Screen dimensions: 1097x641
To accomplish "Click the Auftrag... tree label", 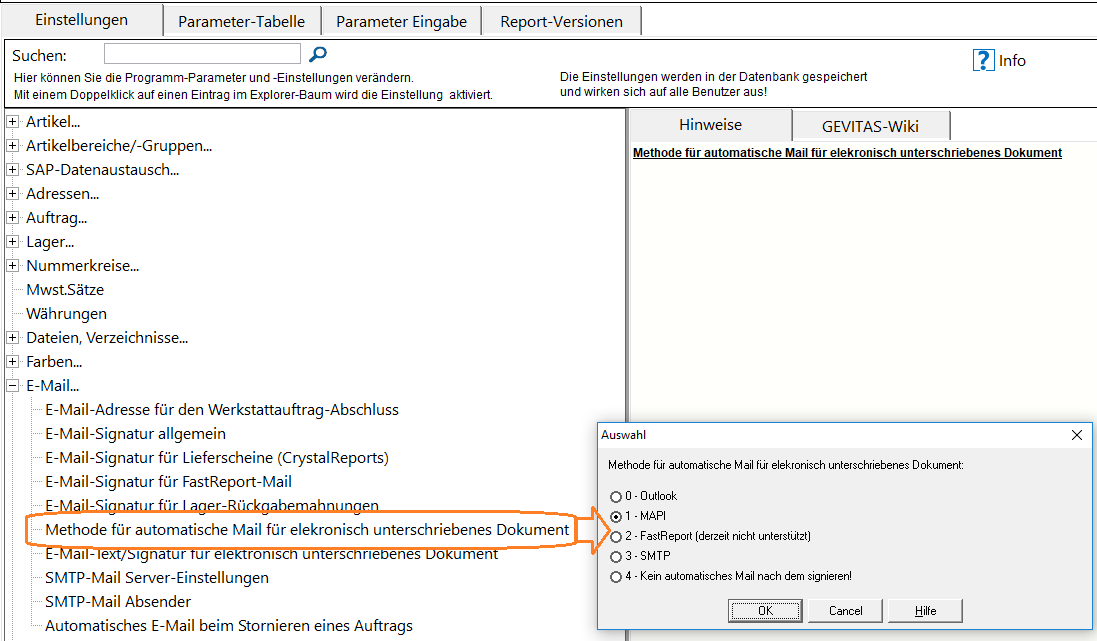I will tap(57, 218).
